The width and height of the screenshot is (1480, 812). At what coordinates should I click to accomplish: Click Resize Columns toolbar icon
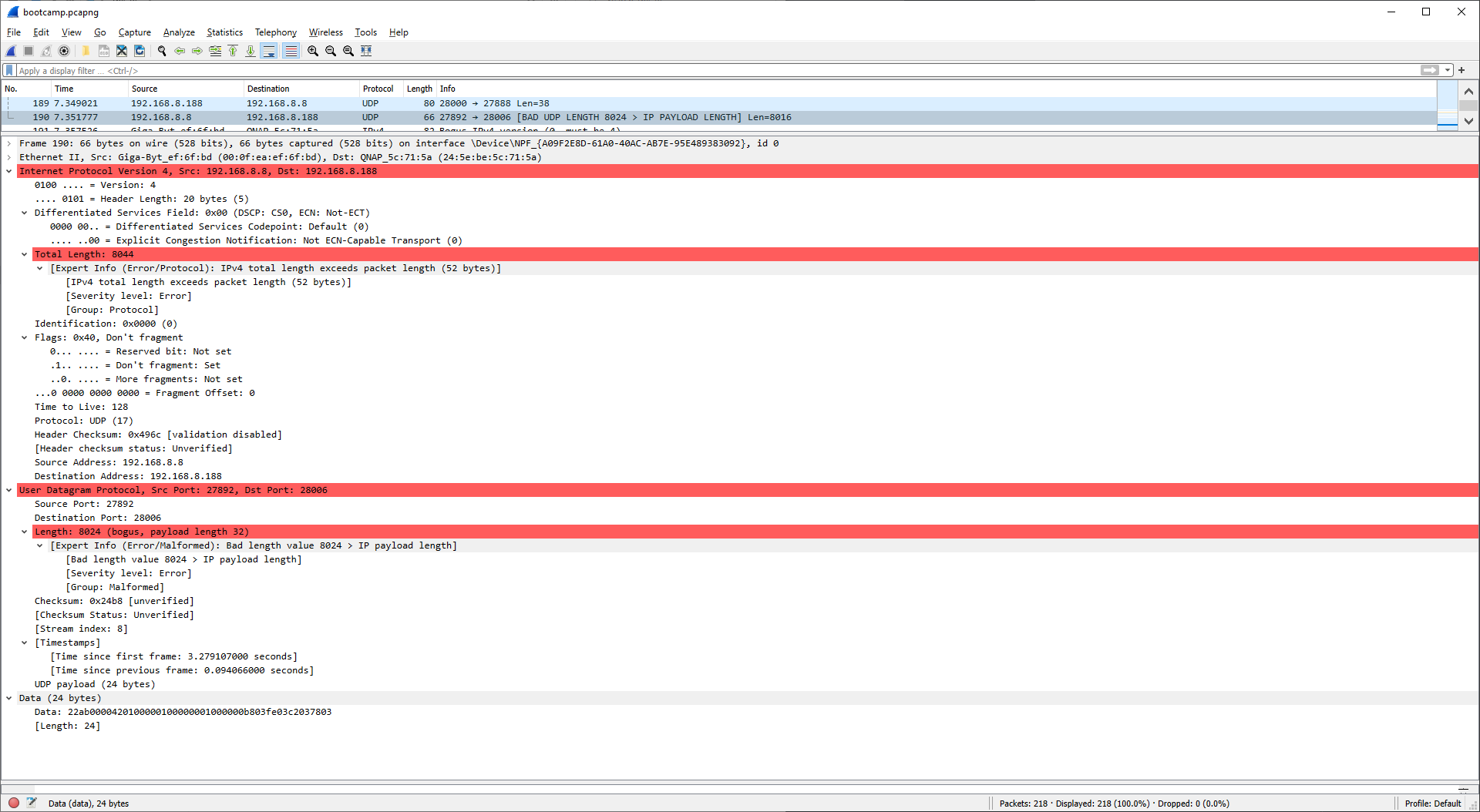(366, 51)
